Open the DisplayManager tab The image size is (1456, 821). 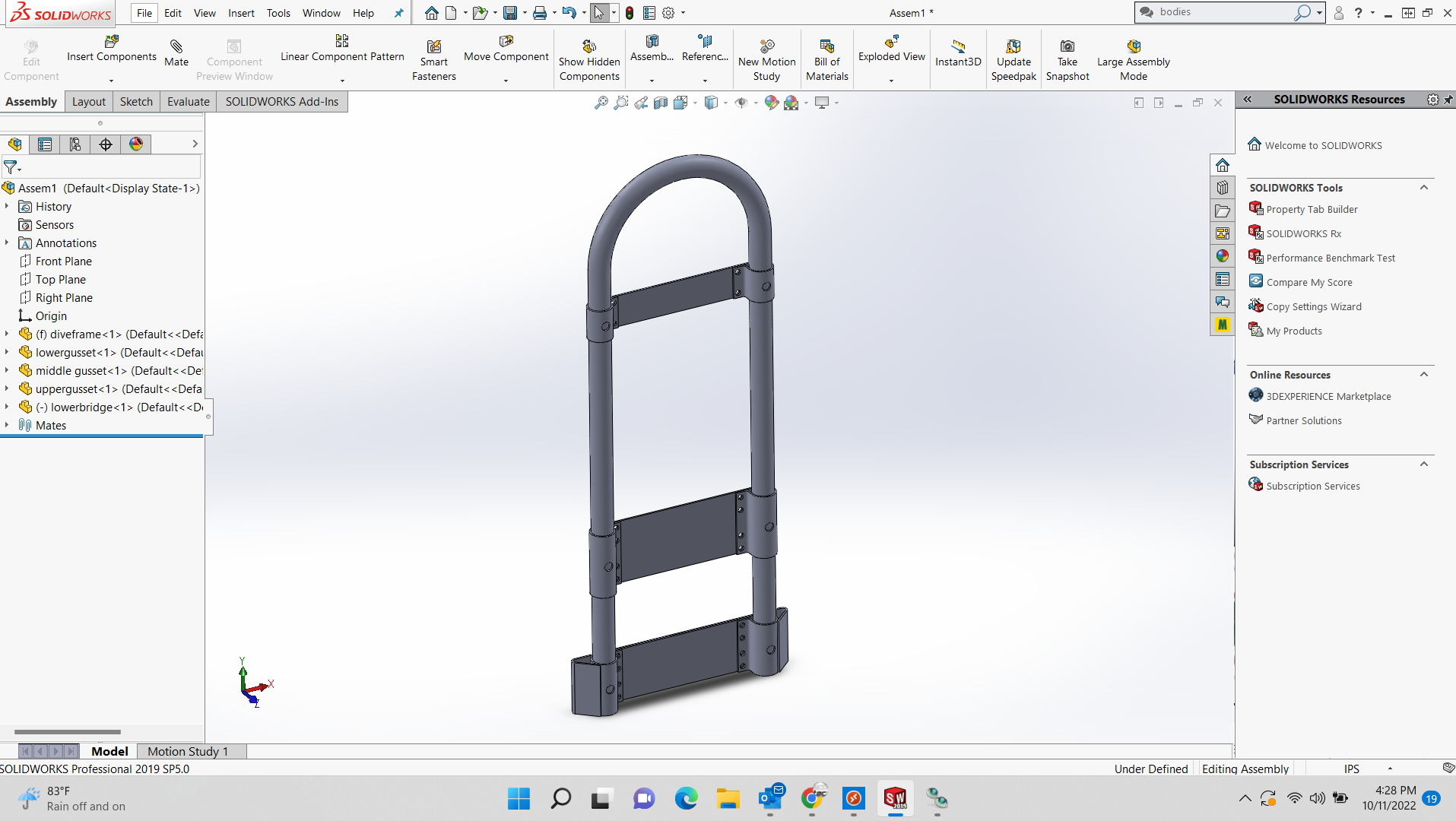pos(136,144)
